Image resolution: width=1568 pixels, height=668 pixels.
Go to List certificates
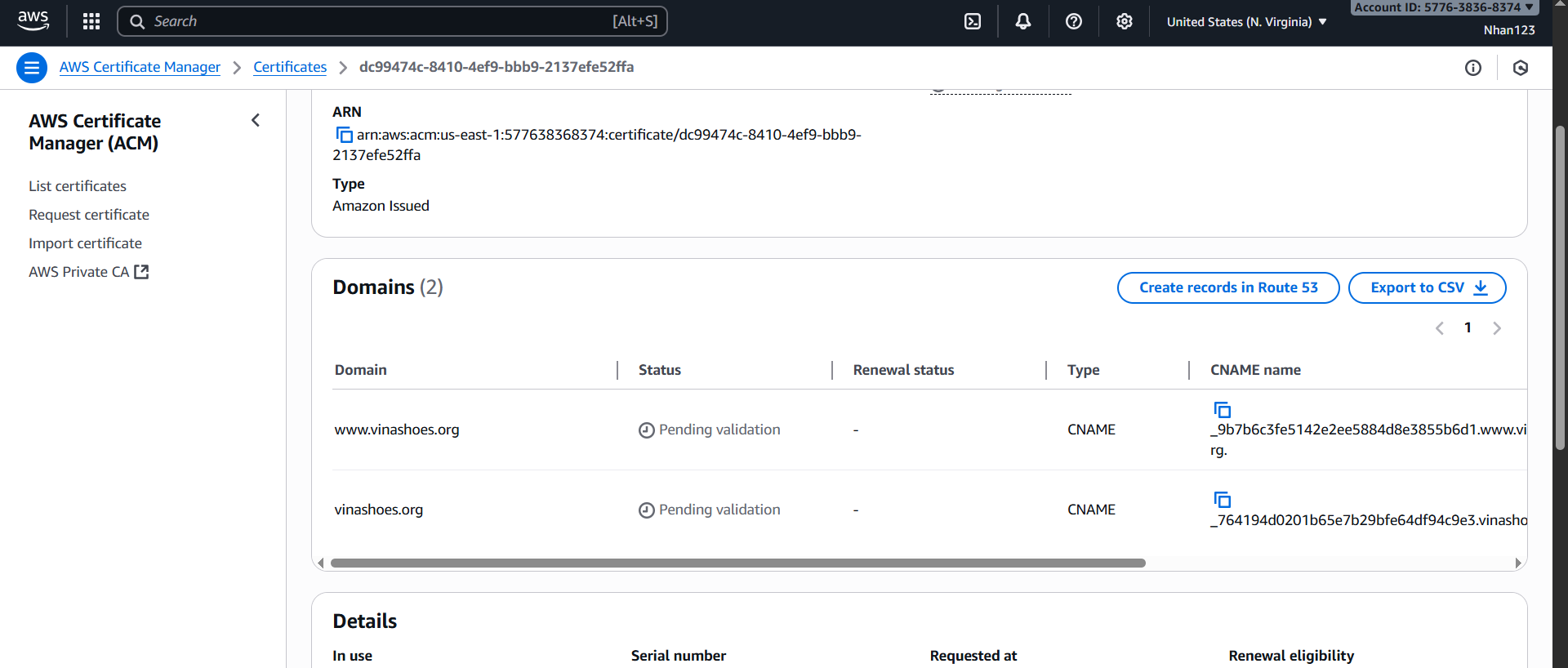point(78,186)
